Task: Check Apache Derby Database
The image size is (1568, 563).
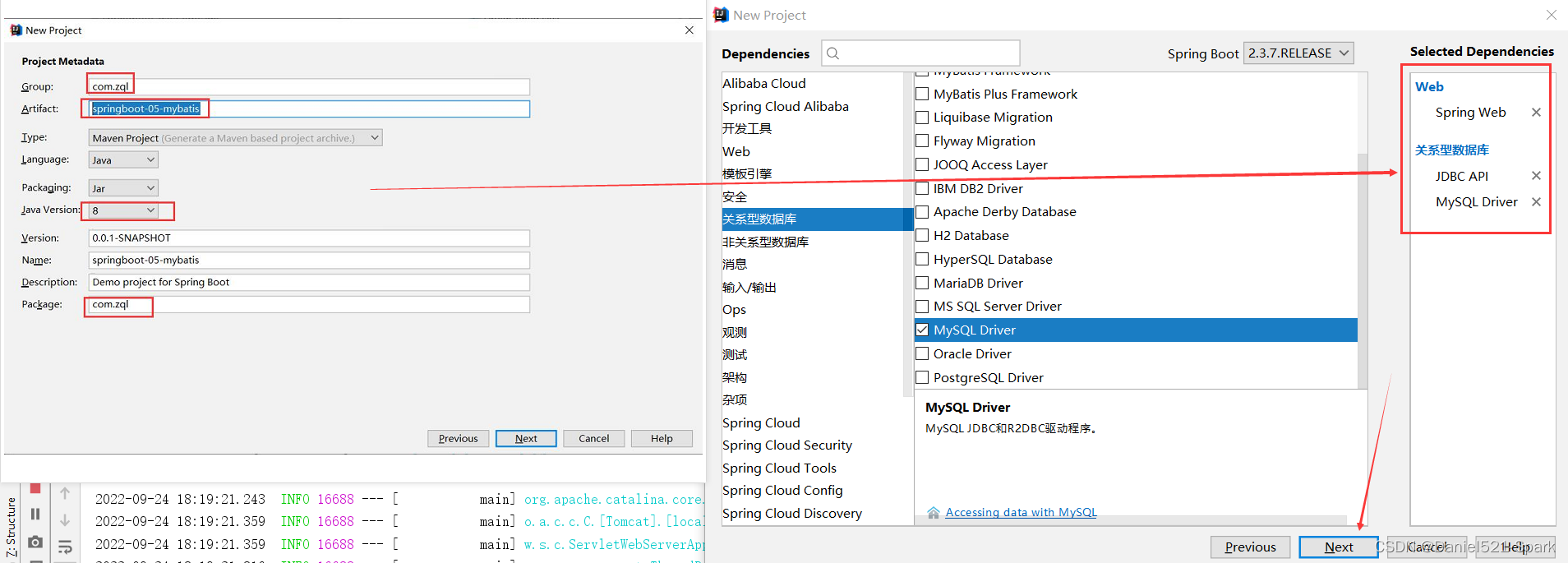Action: coord(922,211)
